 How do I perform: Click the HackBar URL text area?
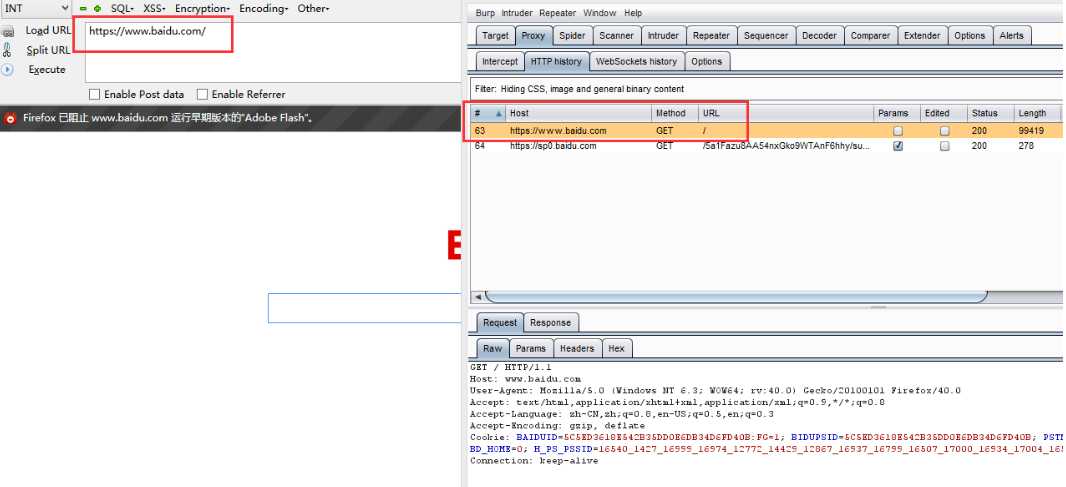point(273,52)
